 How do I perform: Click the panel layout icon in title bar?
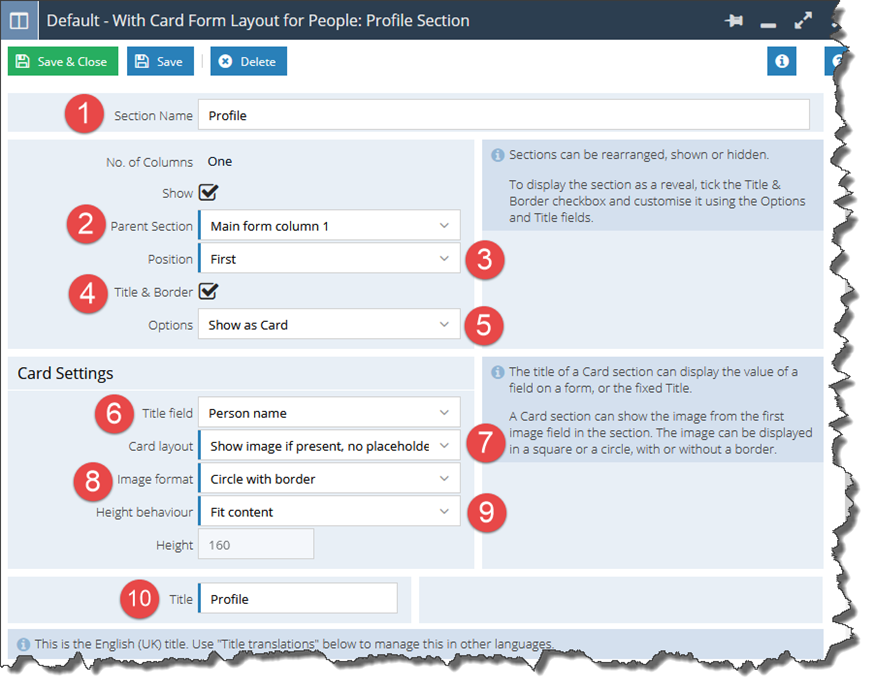(x=19, y=21)
